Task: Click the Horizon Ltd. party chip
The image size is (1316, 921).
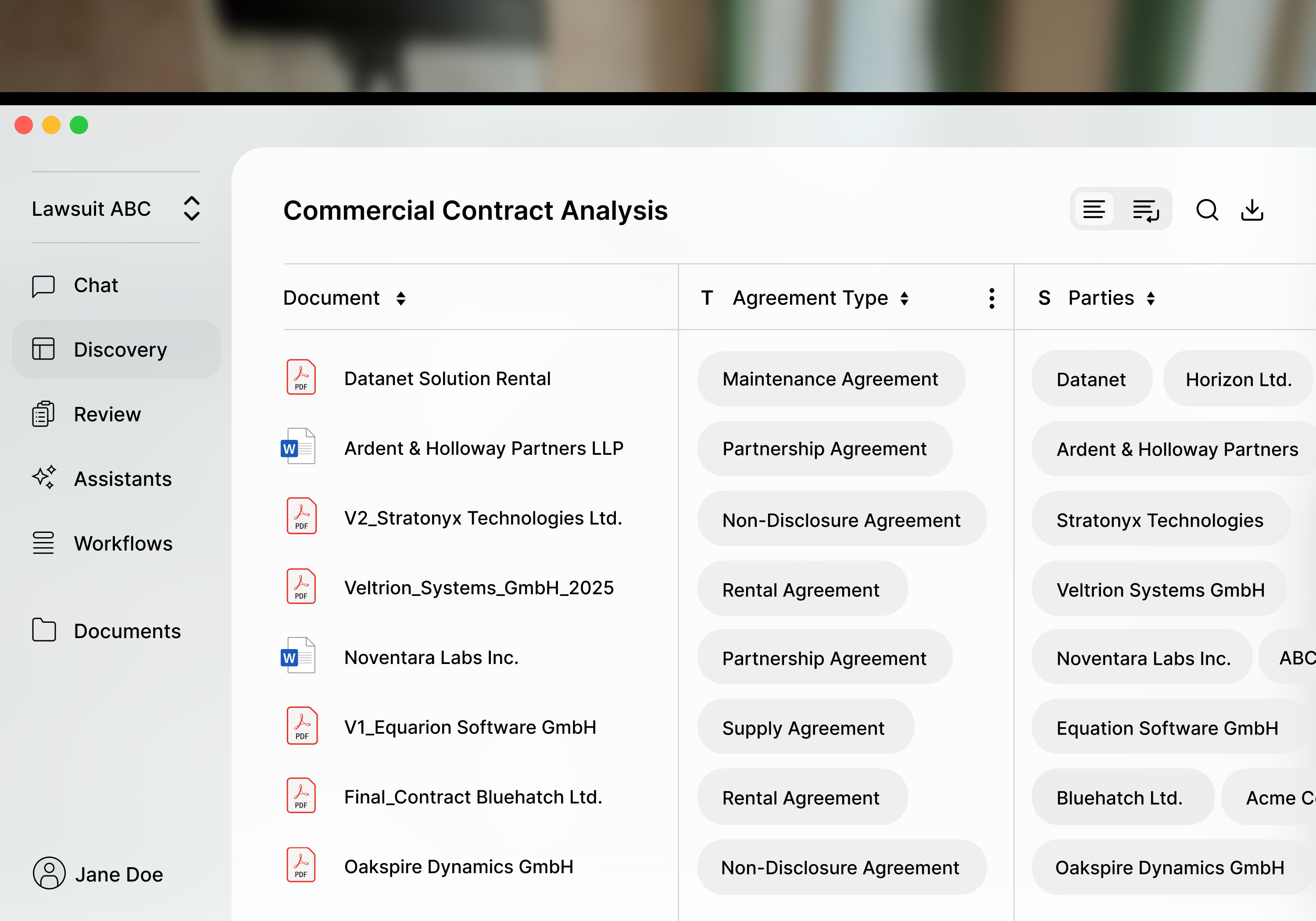Action: [1238, 379]
